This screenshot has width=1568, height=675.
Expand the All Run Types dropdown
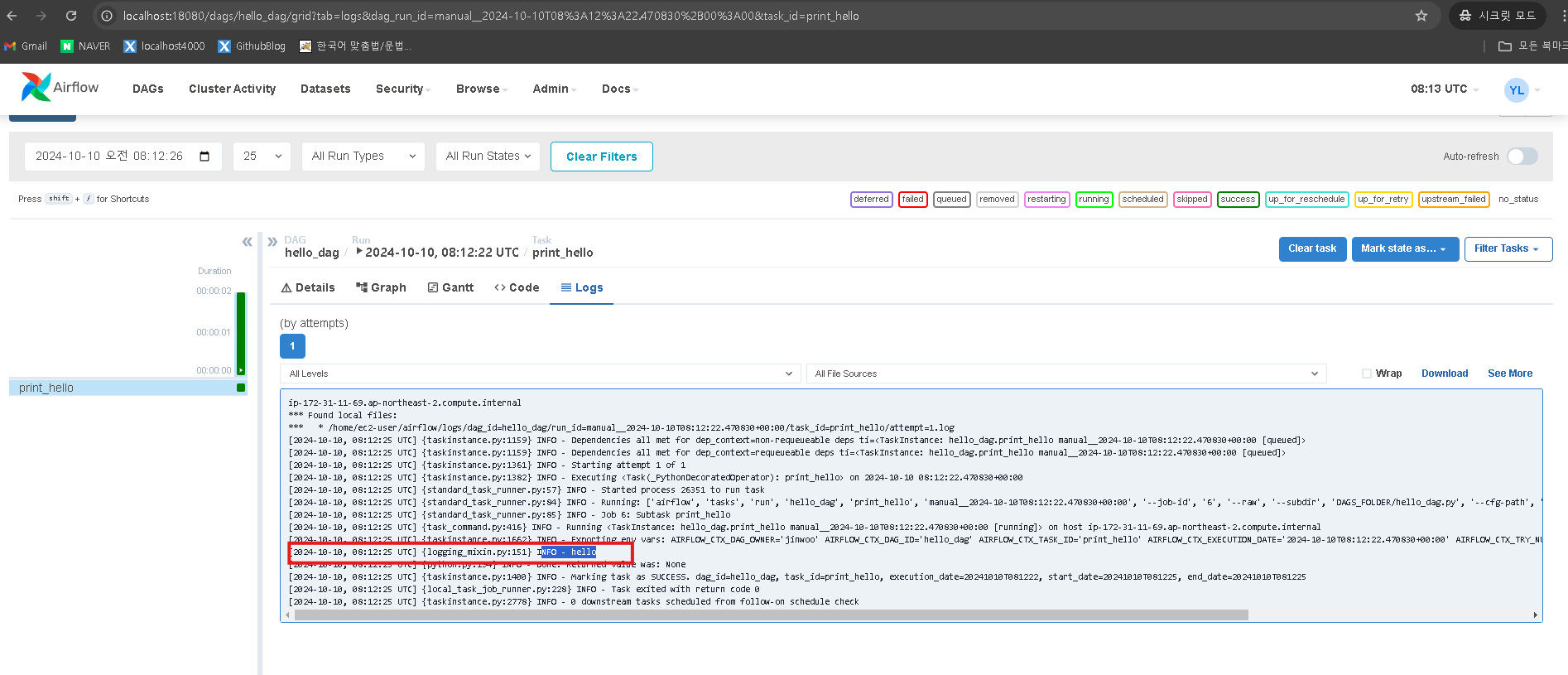[x=363, y=157]
